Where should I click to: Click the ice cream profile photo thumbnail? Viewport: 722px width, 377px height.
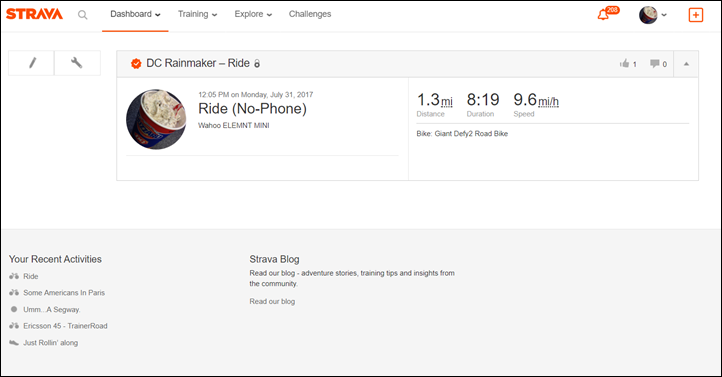pos(156,119)
